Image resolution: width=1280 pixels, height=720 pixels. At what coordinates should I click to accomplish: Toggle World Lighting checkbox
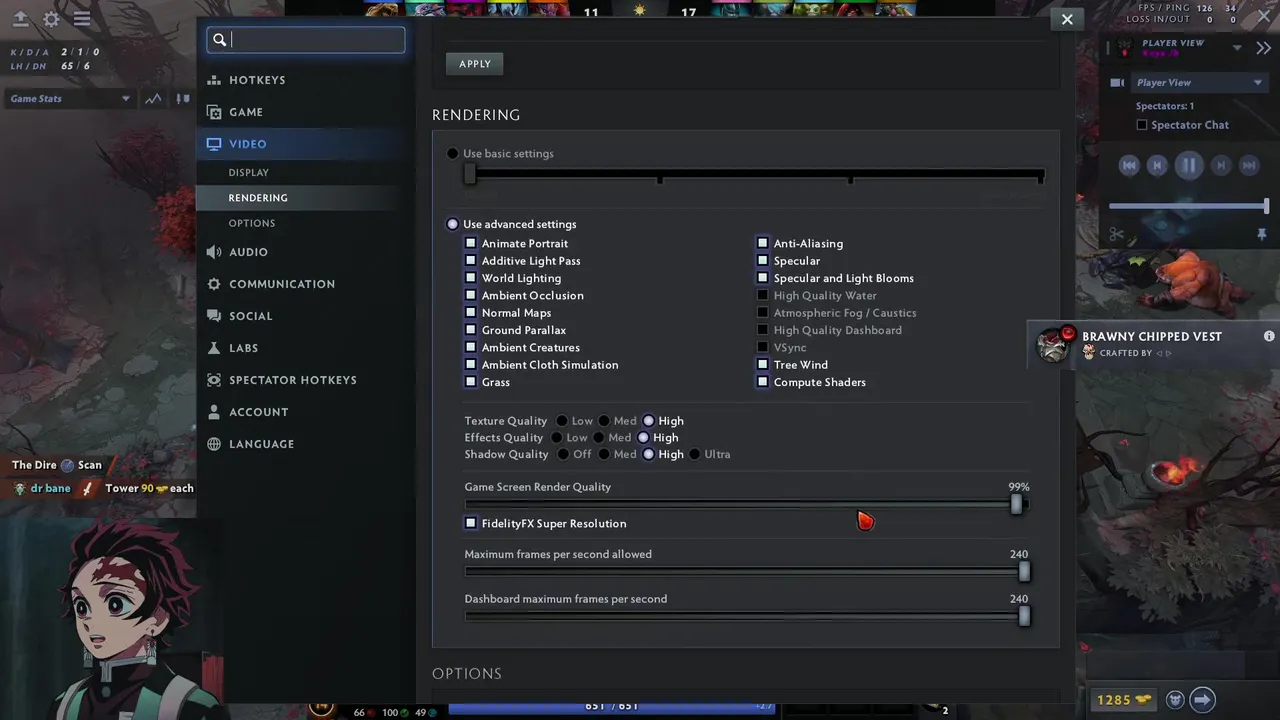(471, 278)
